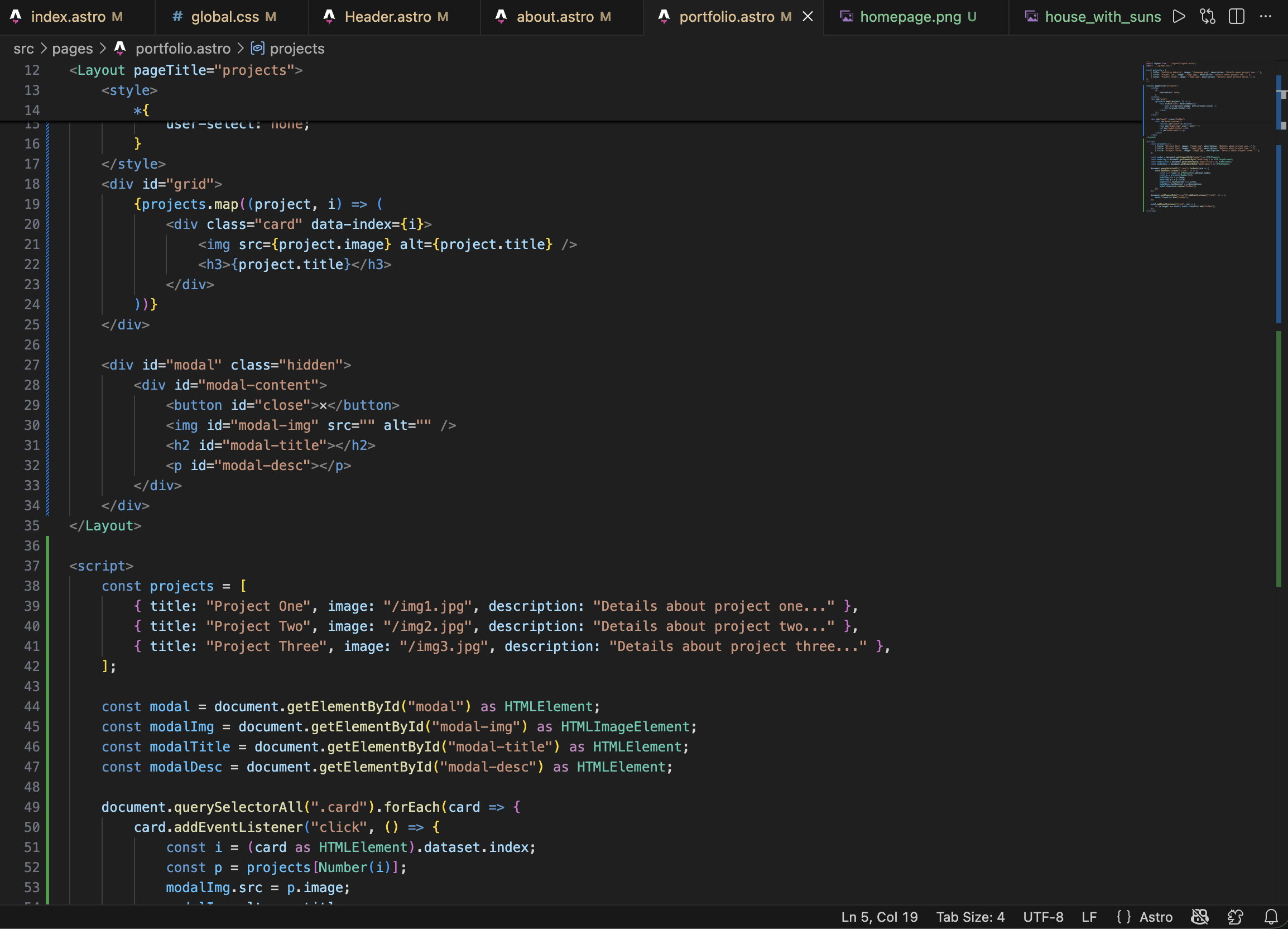The image size is (1288, 929).
Task: Click the Copilot disabled icon in status bar
Action: [x=1199, y=917]
